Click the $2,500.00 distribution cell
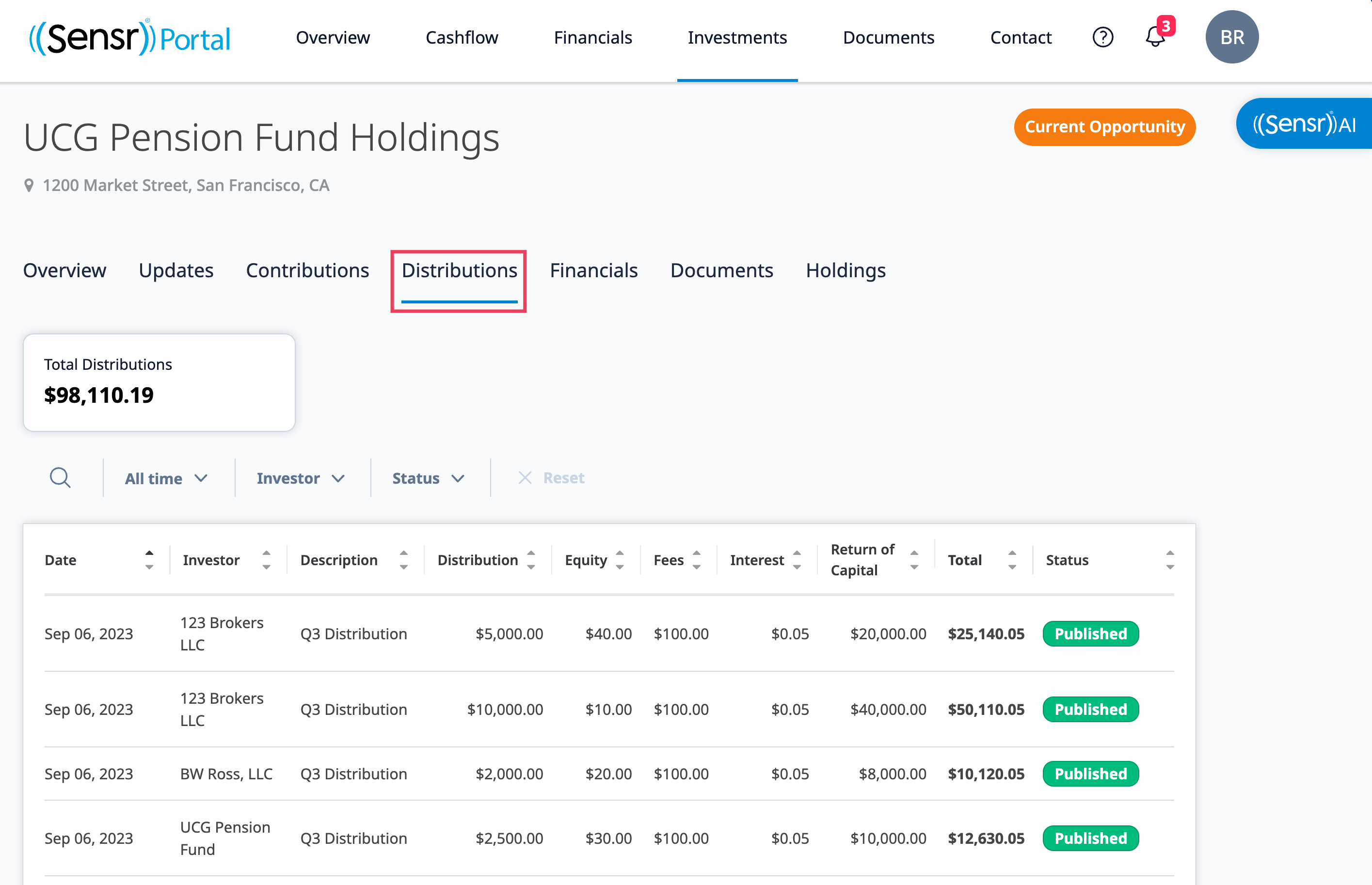 pyautogui.click(x=509, y=838)
